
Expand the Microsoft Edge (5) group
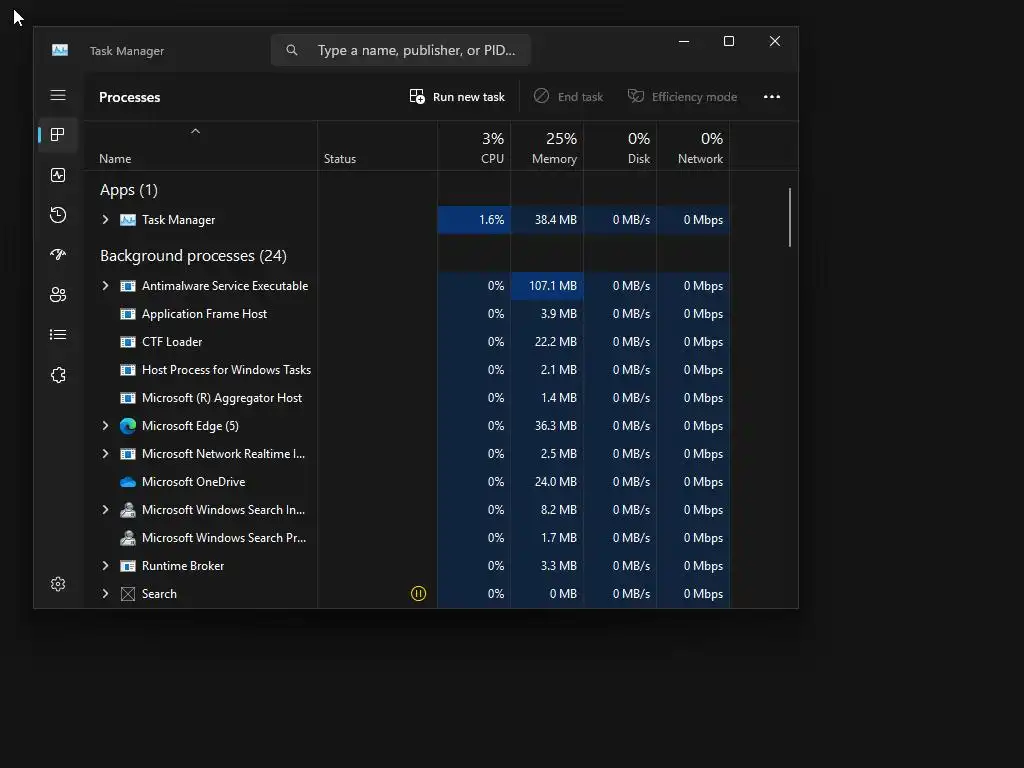[x=105, y=426]
